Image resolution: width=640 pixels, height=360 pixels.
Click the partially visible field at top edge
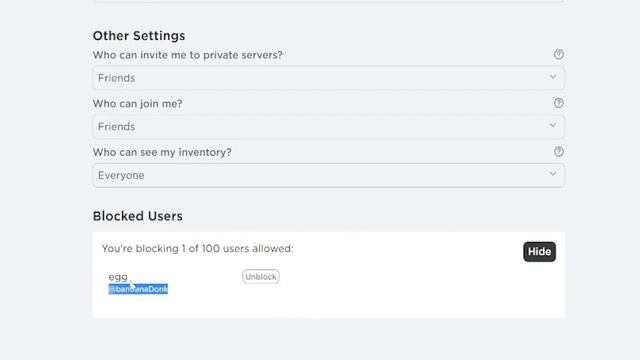click(329, 1)
